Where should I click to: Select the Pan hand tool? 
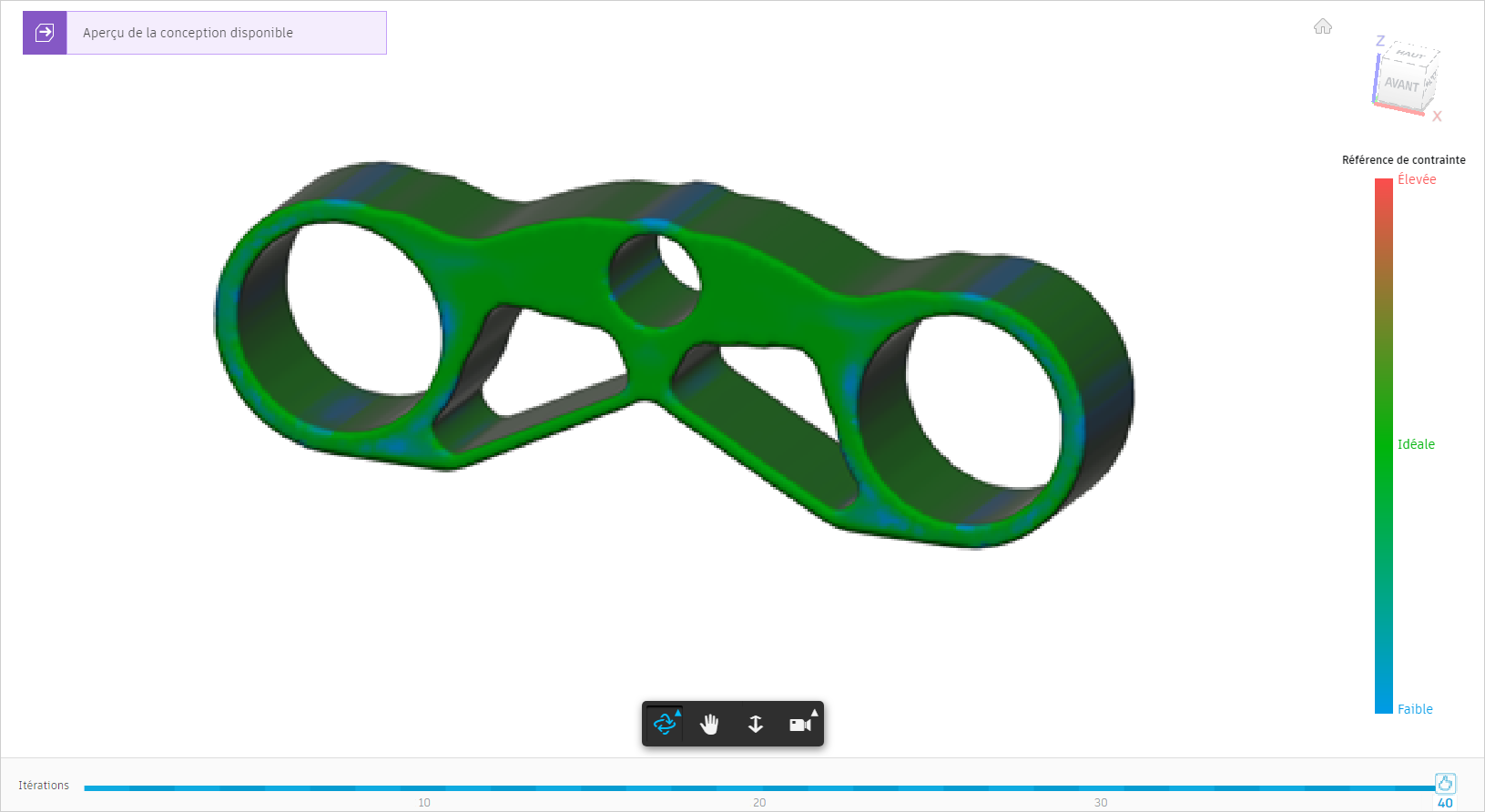pos(709,725)
